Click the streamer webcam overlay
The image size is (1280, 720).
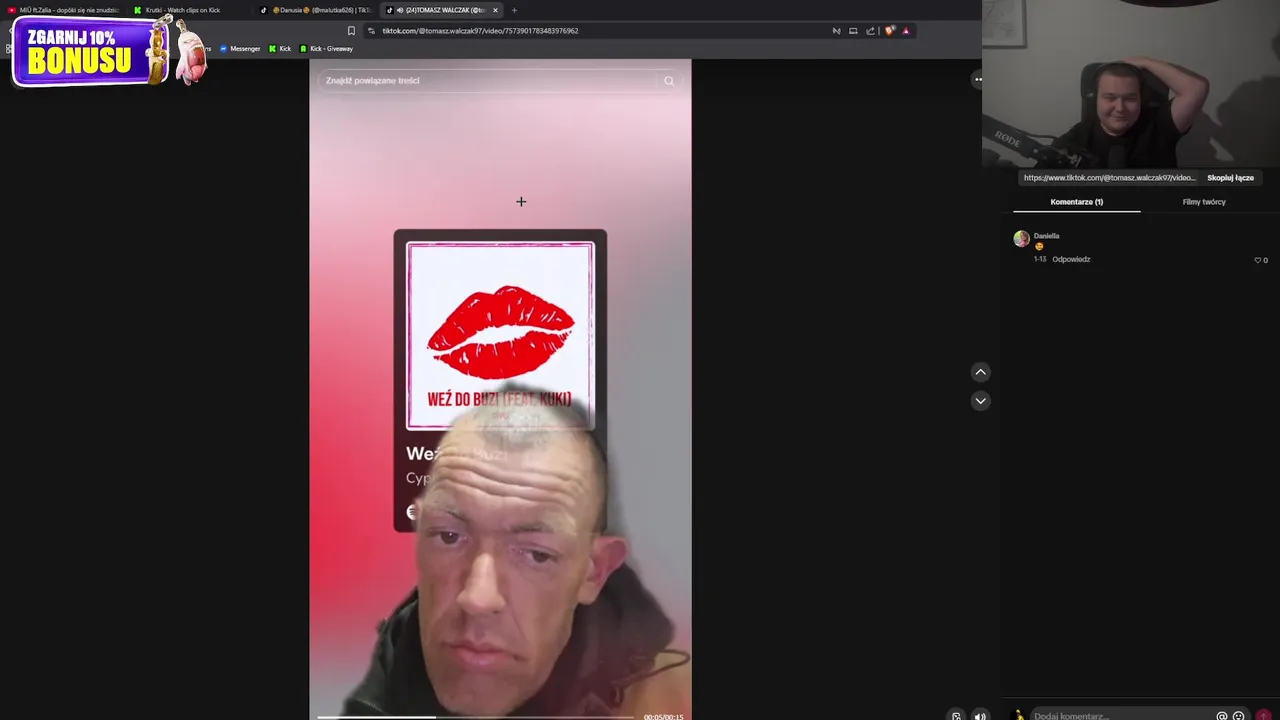pos(1131,84)
